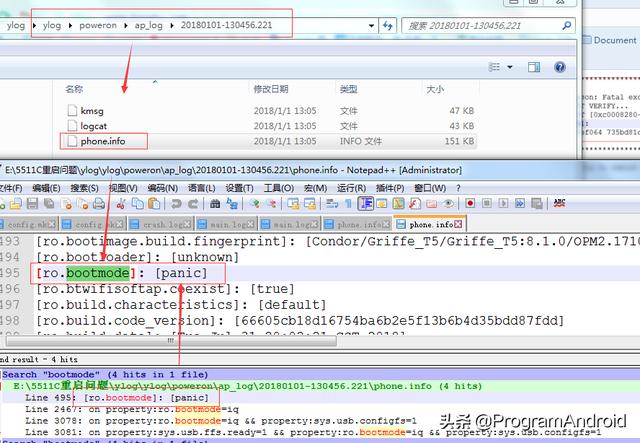
Task: Sort files by the 类型 column header
Action: 349,89
